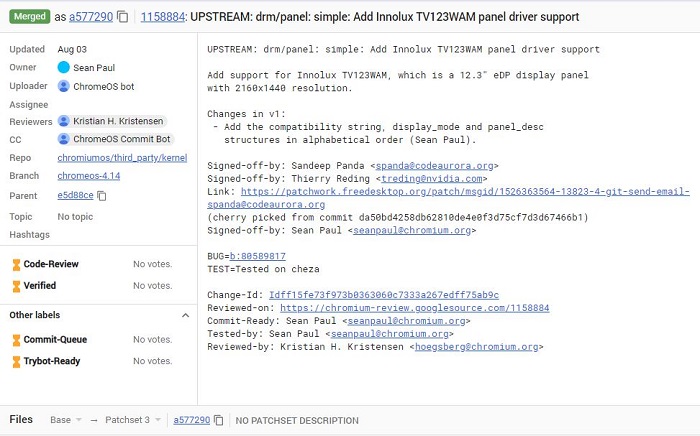Copy the a577290 commit hash beside Merged badge
The image size is (700, 436).
click(x=122, y=17)
